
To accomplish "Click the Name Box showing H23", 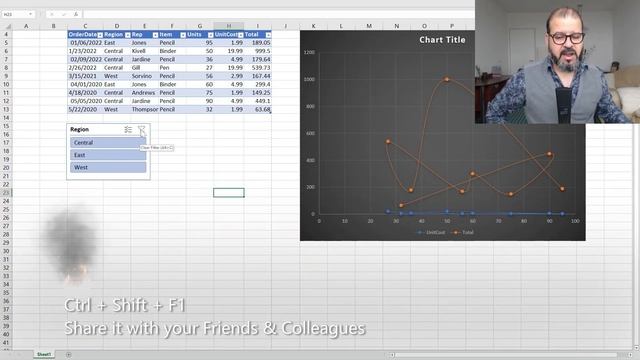I will (x=14, y=14).
